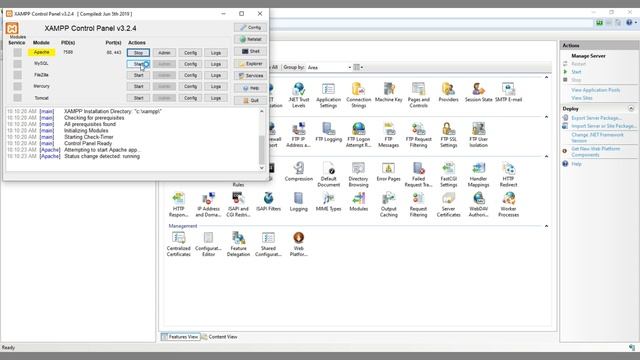Open Server Certificates feature
The image size is (640, 360).
(x=448, y=204)
